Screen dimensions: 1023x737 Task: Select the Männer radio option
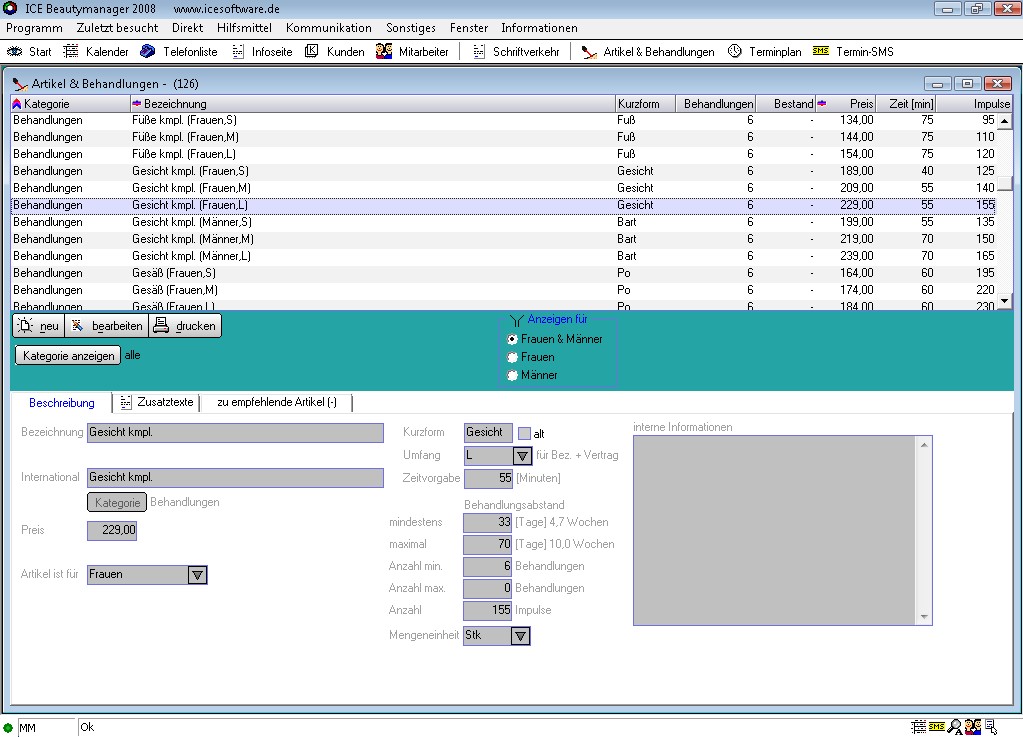pos(513,375)
